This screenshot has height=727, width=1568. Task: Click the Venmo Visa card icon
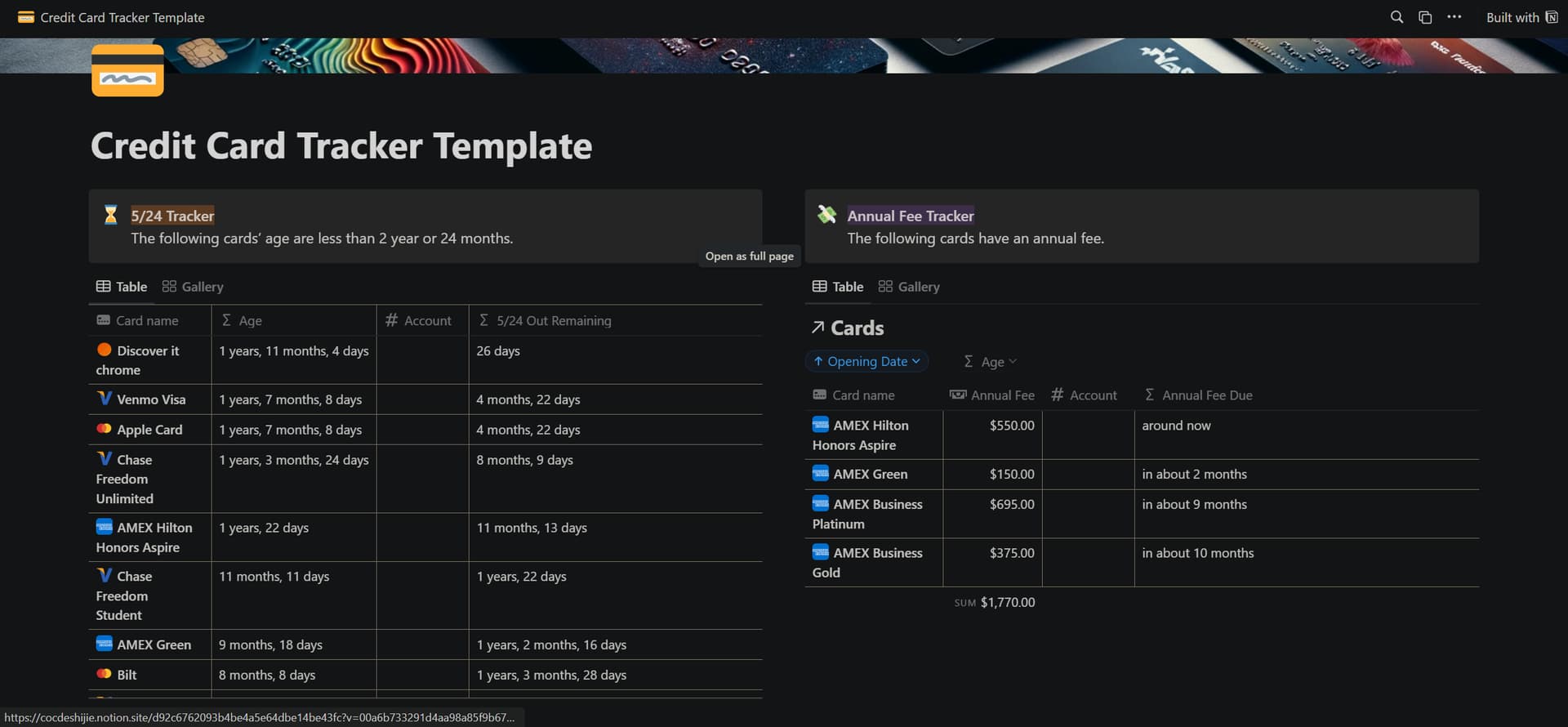coord(105,399)
